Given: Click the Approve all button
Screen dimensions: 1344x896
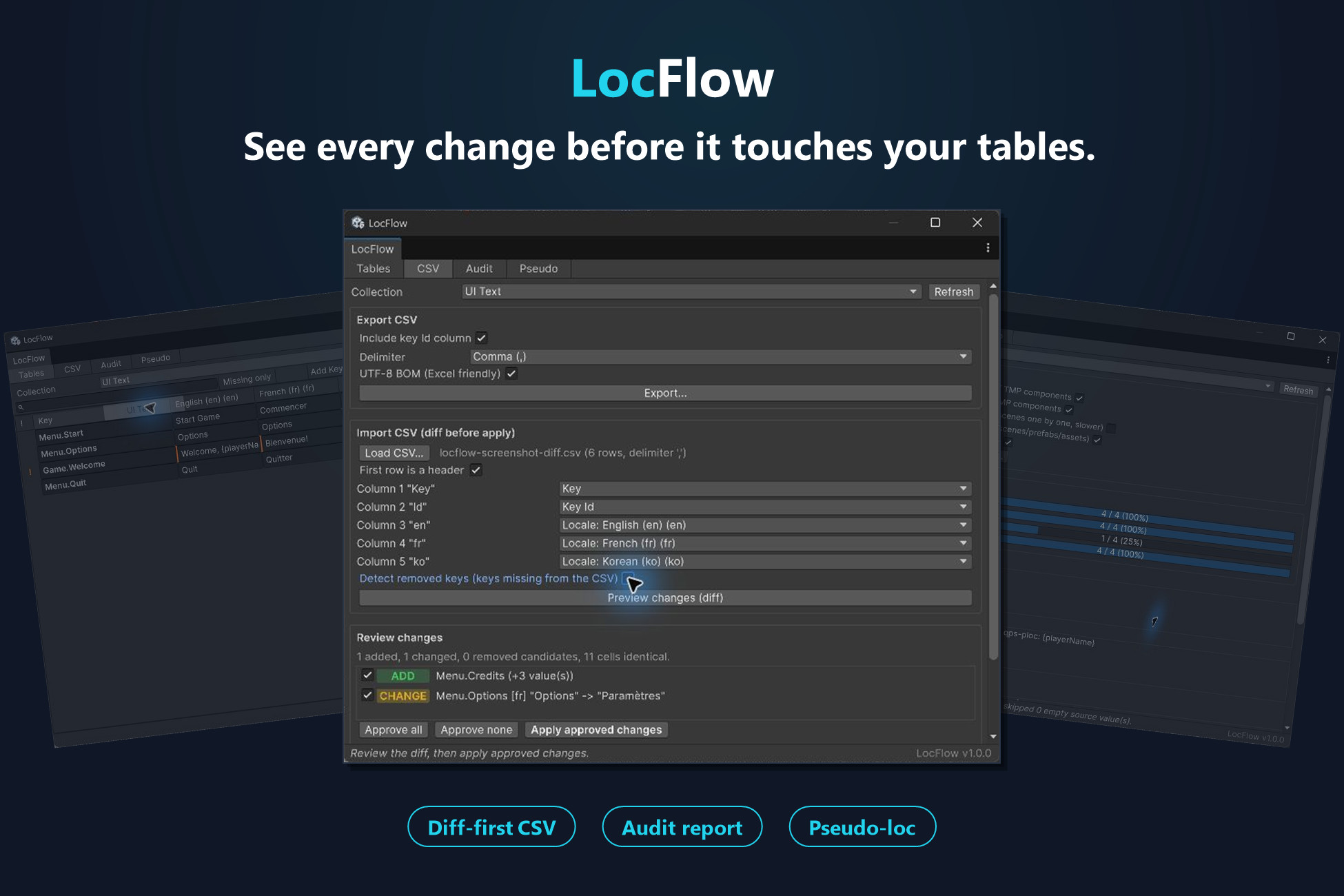Looking at the screenshot, I should tap(394, 730).
